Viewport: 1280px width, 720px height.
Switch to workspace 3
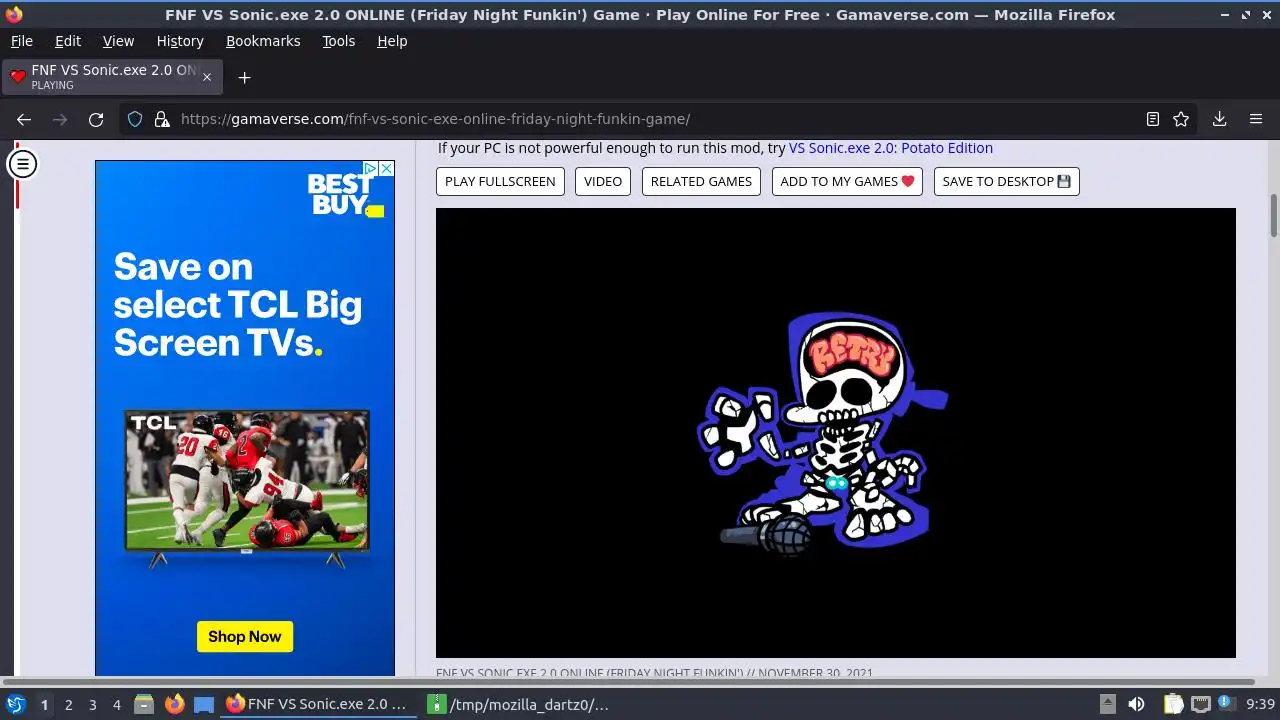[x=92, y=704]
